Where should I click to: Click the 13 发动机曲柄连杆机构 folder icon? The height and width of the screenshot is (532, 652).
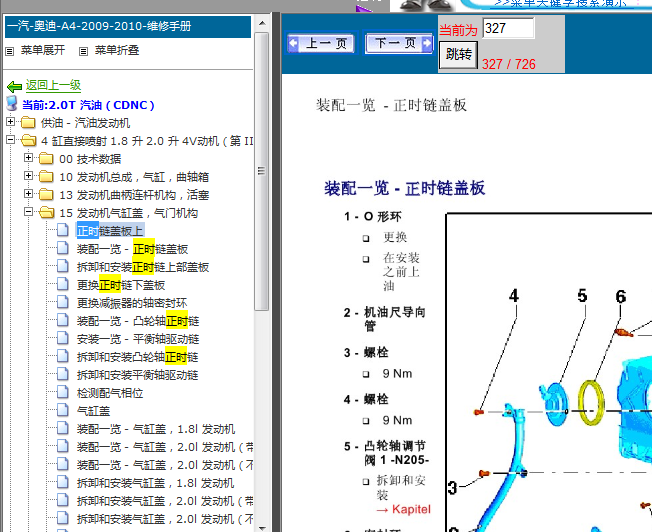[x=46, y=195]
